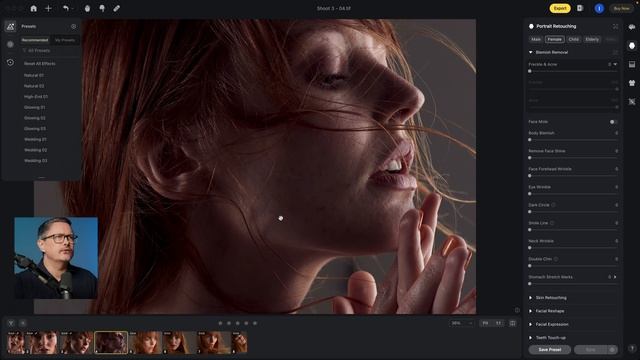This screenshot has height=360, width=640.
Task: Select the Child tab
Action: click(573, 40)
